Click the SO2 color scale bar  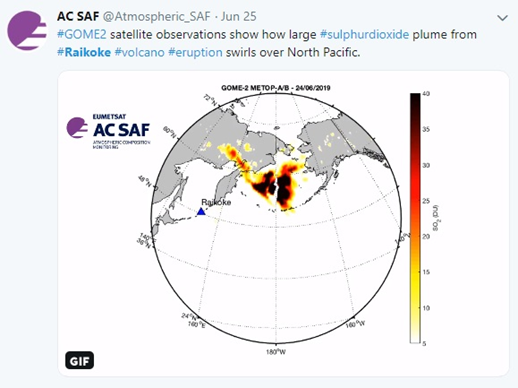pyautogui.click(x=415, y=218)
